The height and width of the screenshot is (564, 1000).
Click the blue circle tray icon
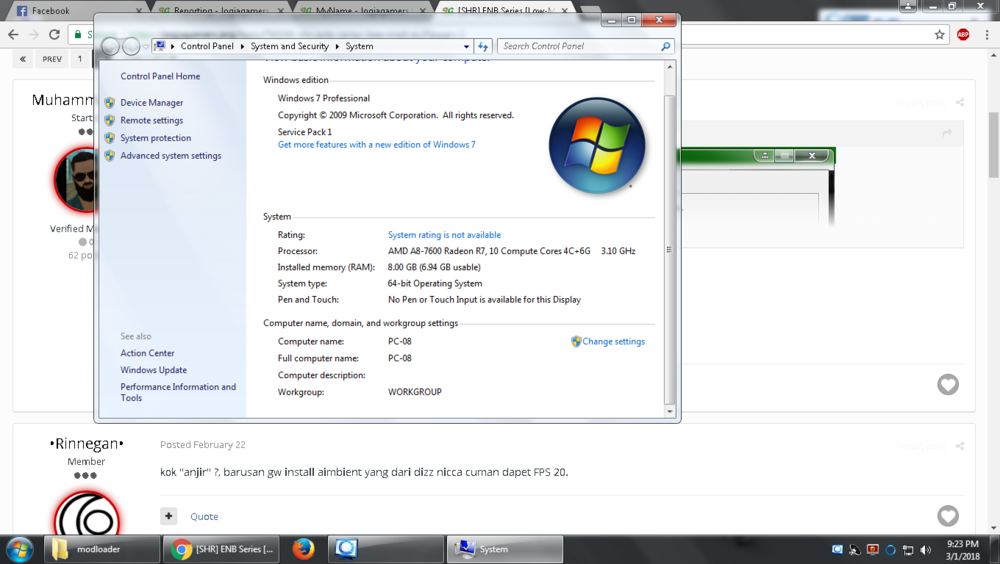point(890,550)
